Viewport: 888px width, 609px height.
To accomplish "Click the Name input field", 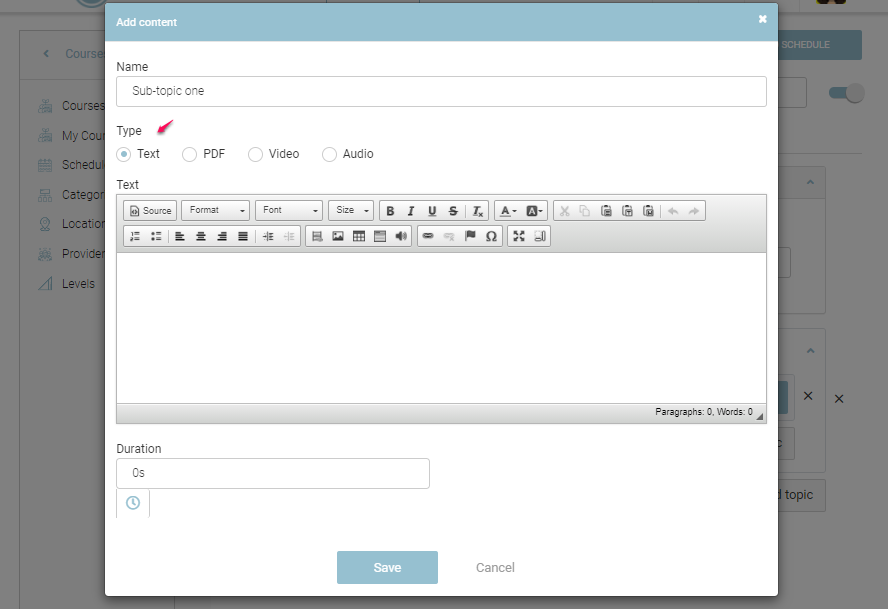I will click(441, 91).
